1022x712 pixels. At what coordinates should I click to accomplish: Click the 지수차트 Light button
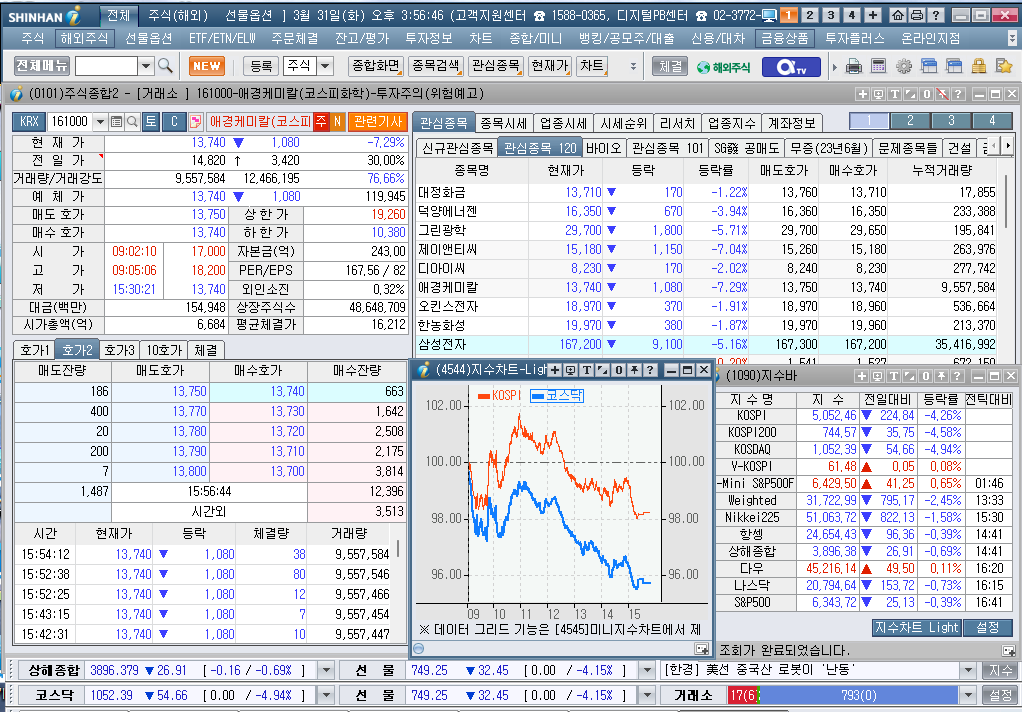(916, 627)
